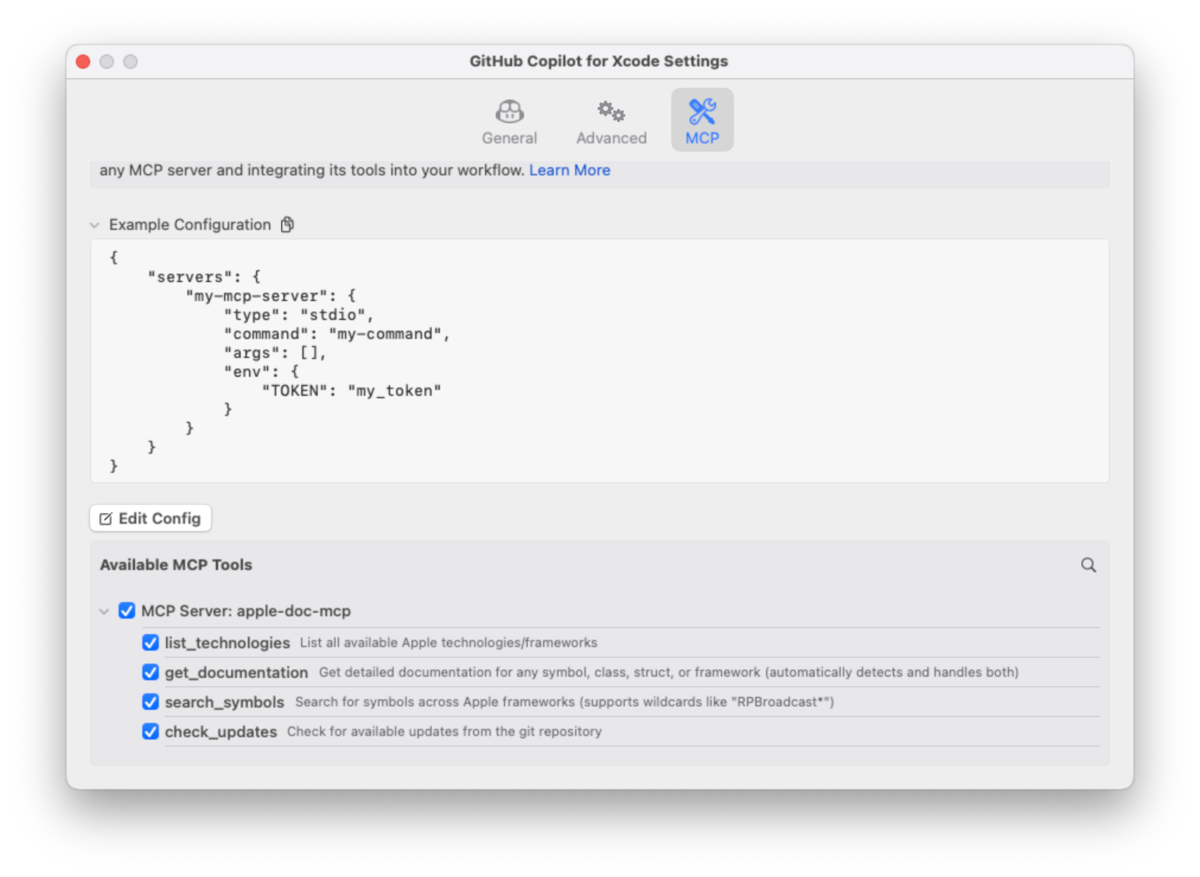Click the search_symbols tool name

point(224,702)
